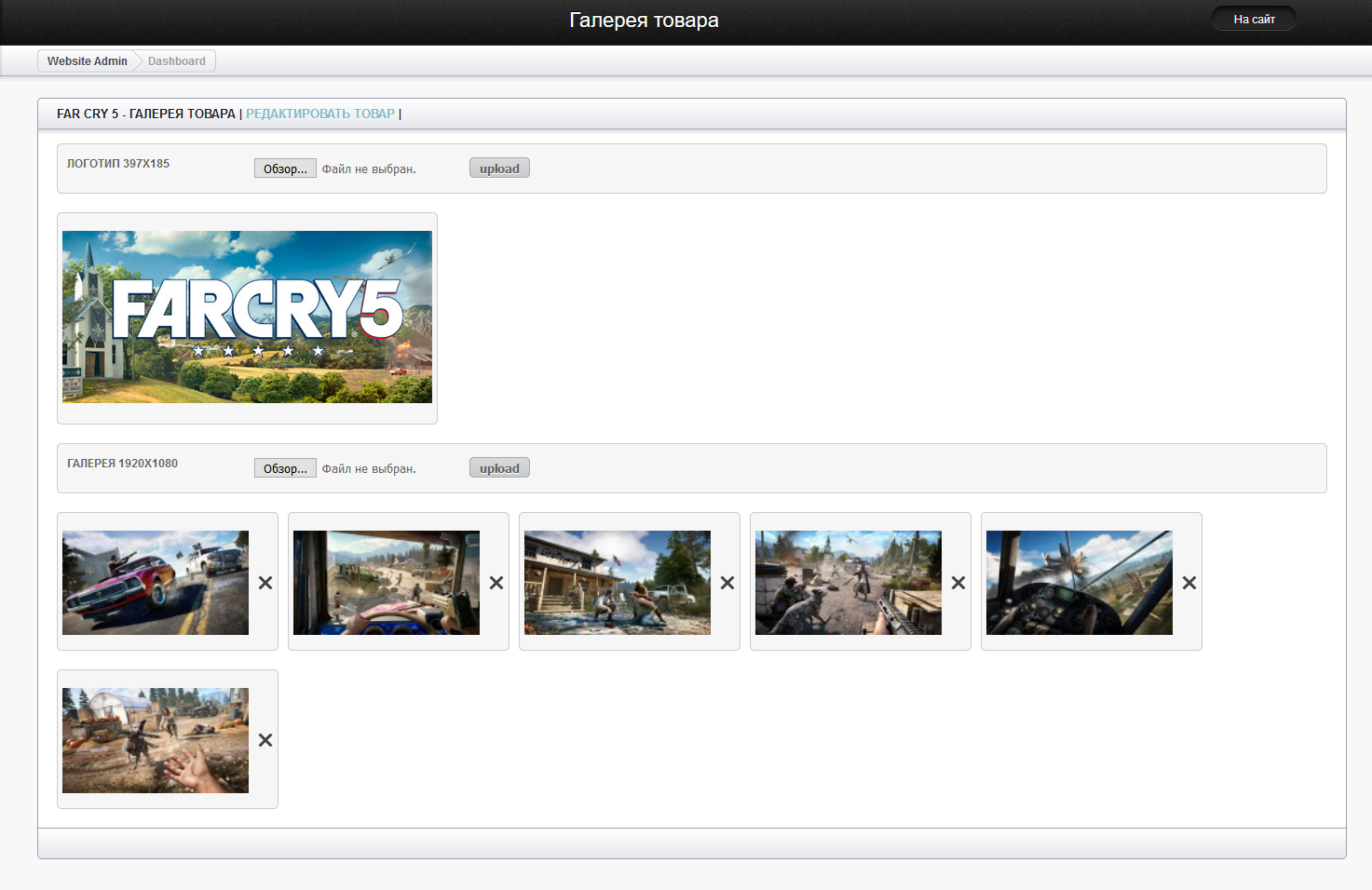
Task: View the airplane cockpit thumbnail
Action: coord(1080,583)
